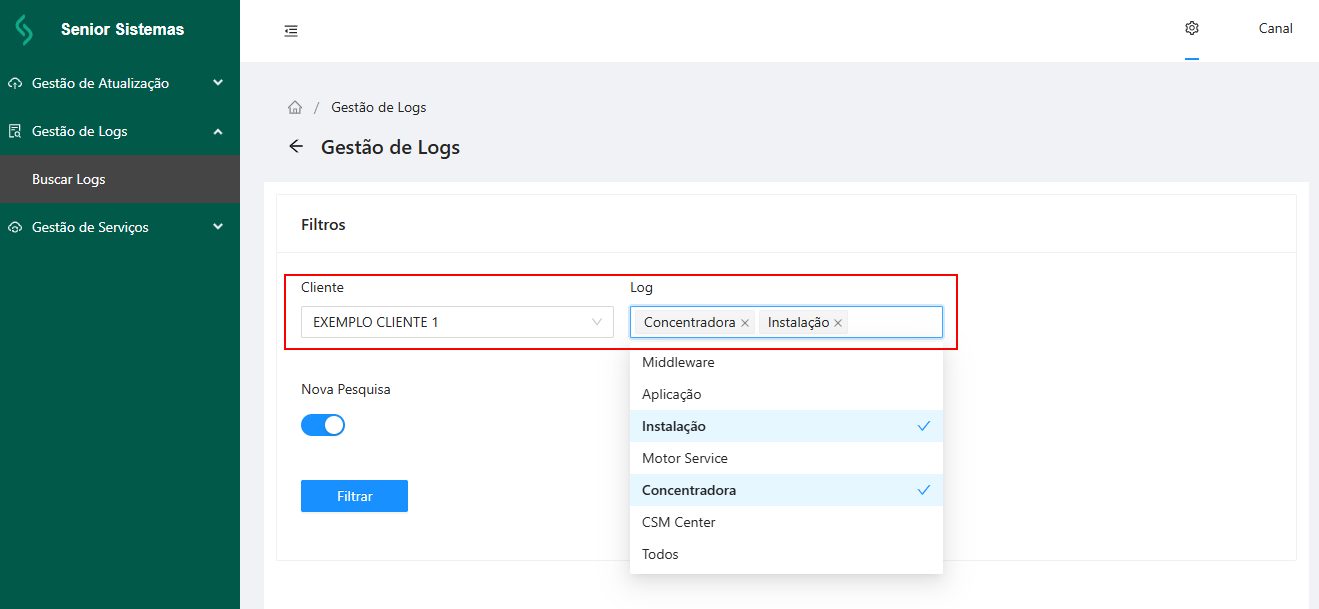Click the Gestão de Serviços cloud icon
The image size is (1319, 609).
click(15, 228)
